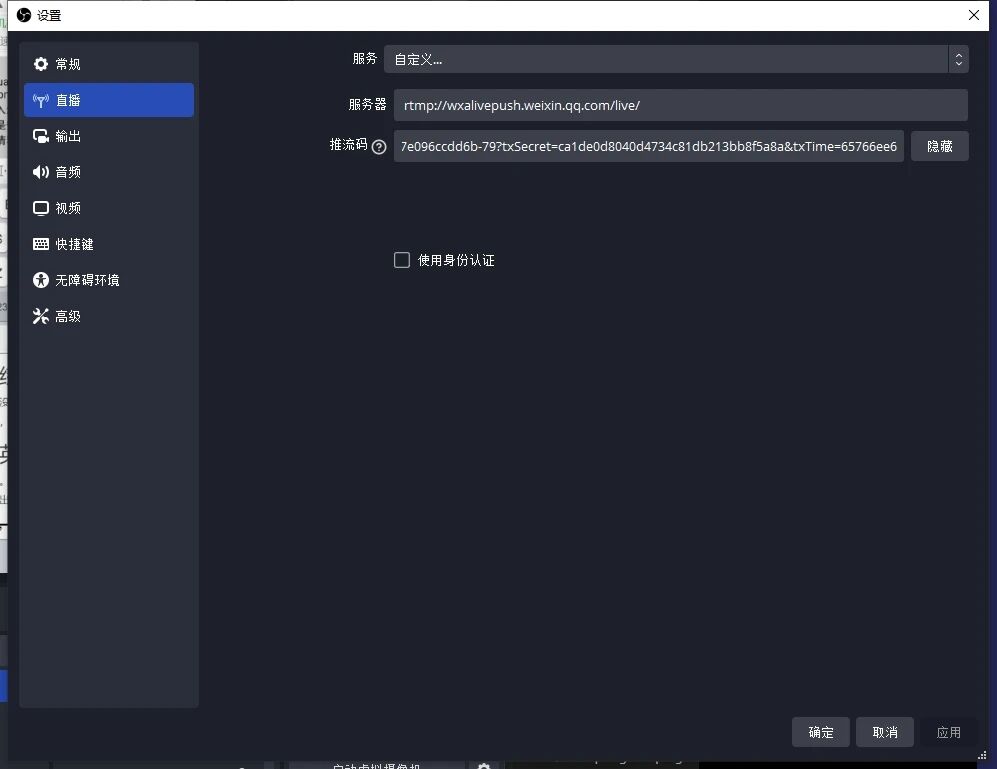
Task: Enable the 使用身份认证 checkbox
Action: click(x=402, y=260)
